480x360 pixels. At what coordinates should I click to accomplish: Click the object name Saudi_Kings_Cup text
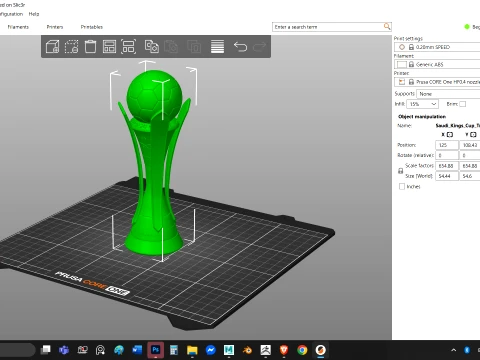point(457,126)
